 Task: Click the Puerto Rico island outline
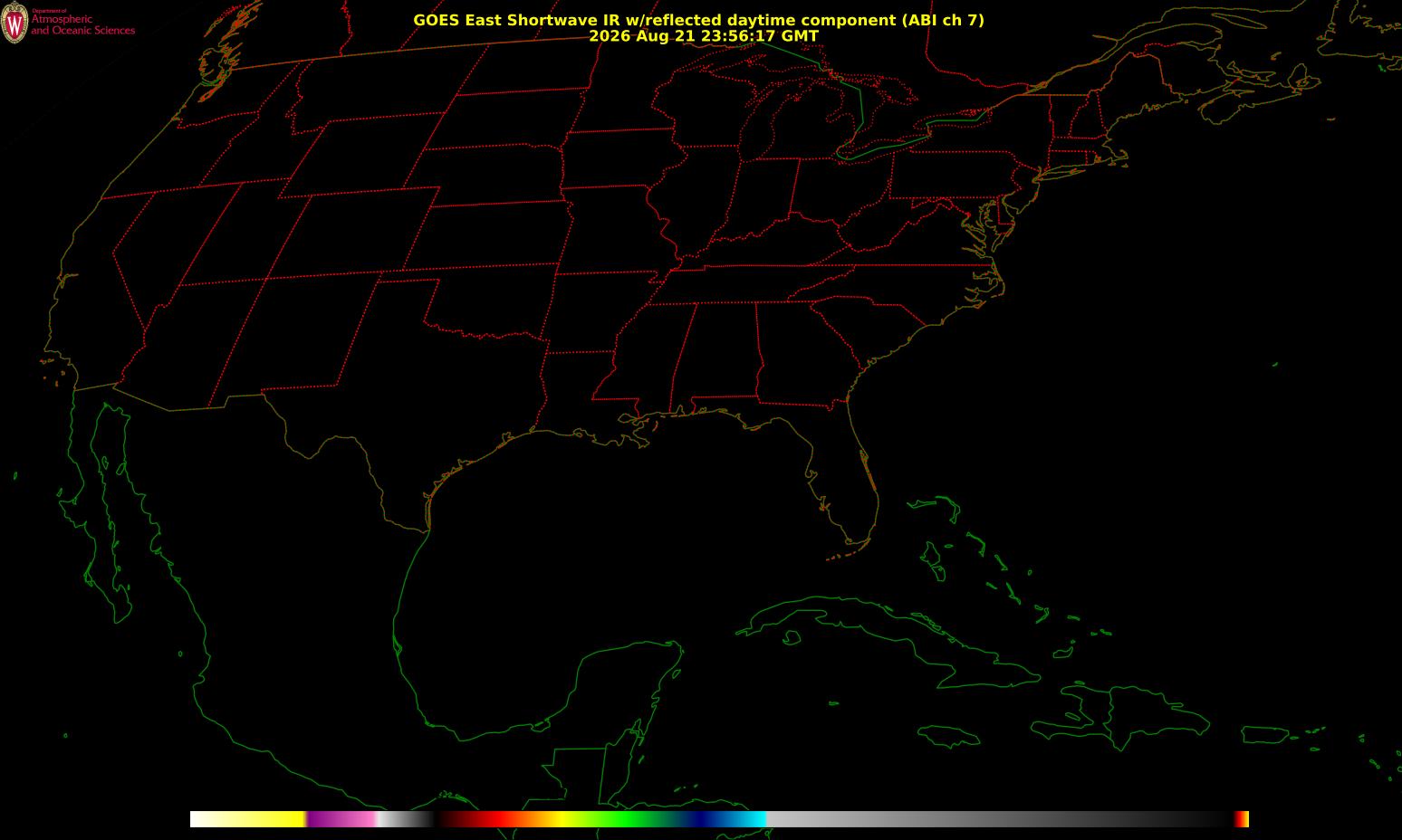click(1265, 734)
